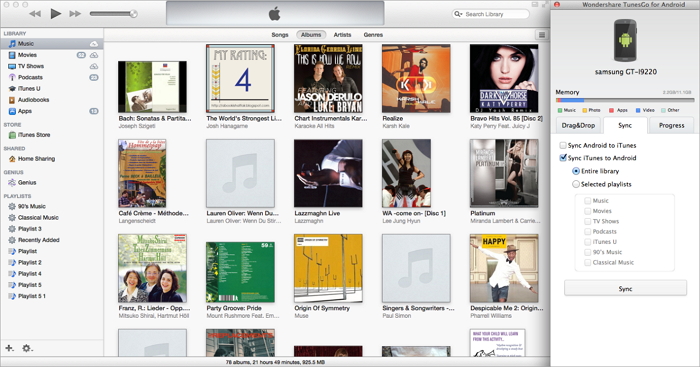Choose the Selected playlists radio option
This screenshot has width=700, height=367.
click(x=576, y=184)
